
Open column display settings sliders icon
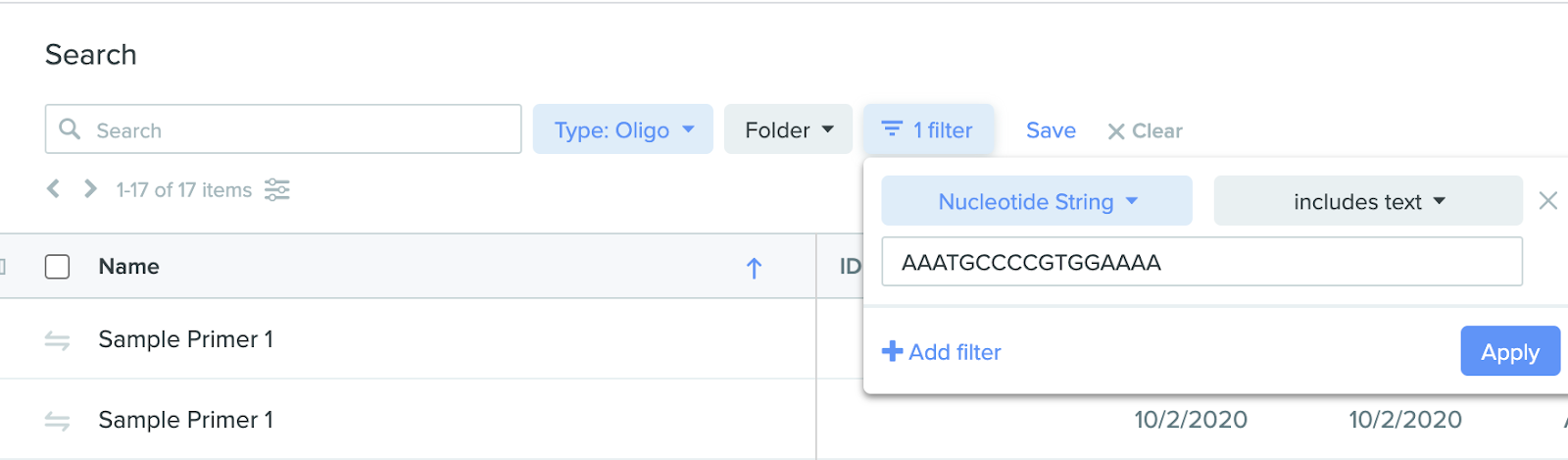coord(277,189)
